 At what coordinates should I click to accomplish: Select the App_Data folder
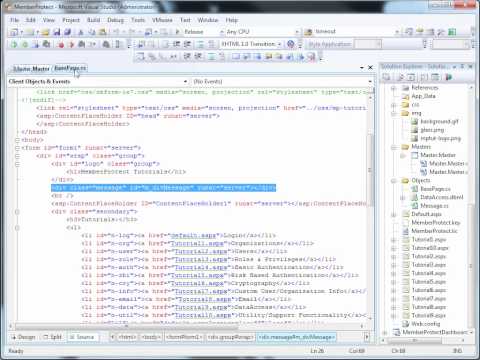coord(423,96)
